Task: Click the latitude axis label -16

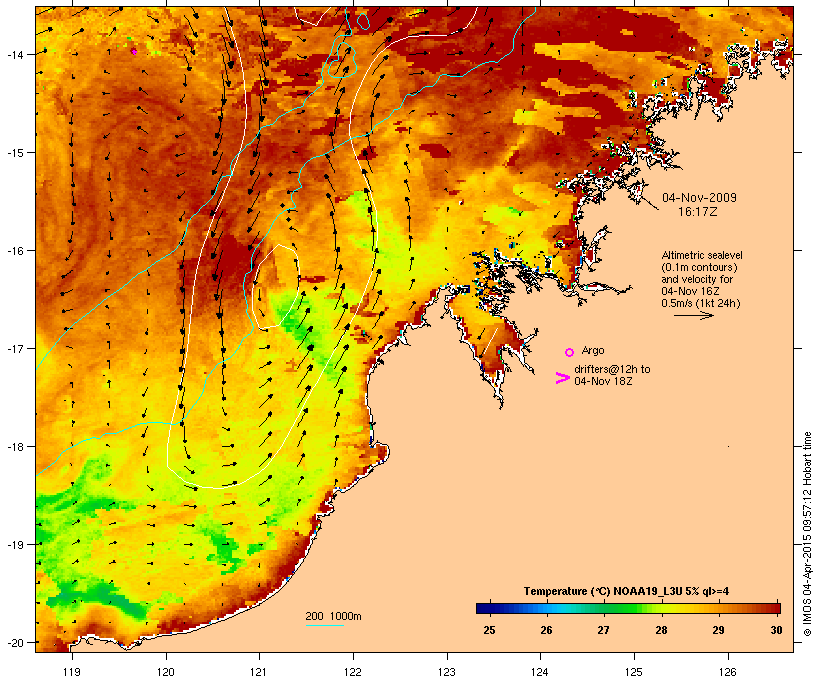Action: pyautogui.click(x=15, y=251)
